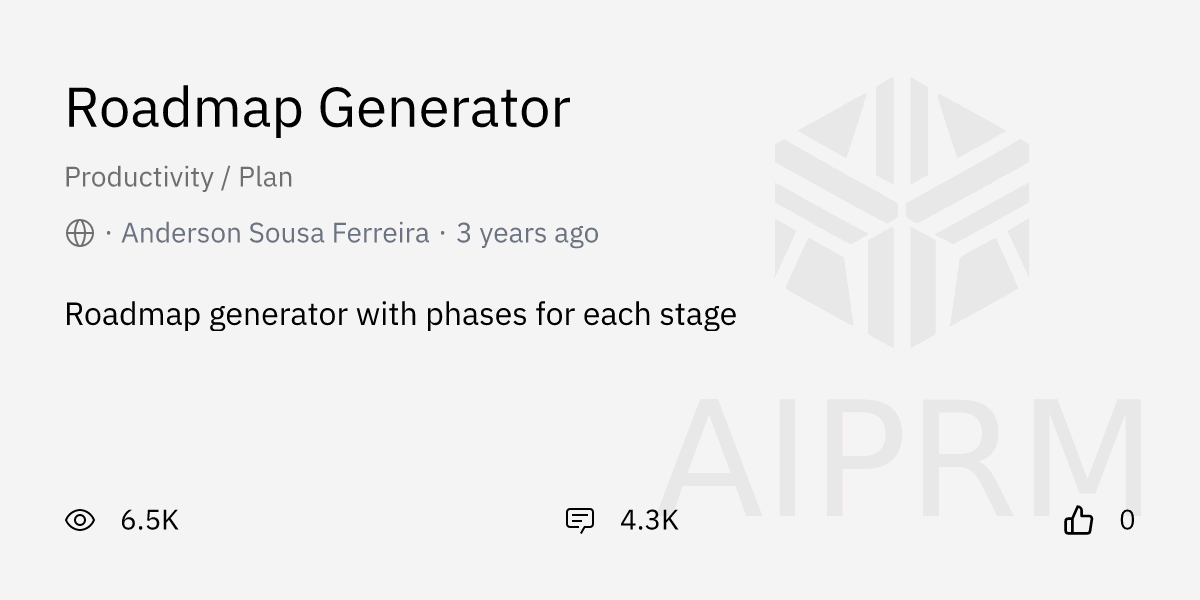The width and height of the screenshot is (1200, 600).
Task: Click "Generator" in the large title
Action: click(444, 108)
